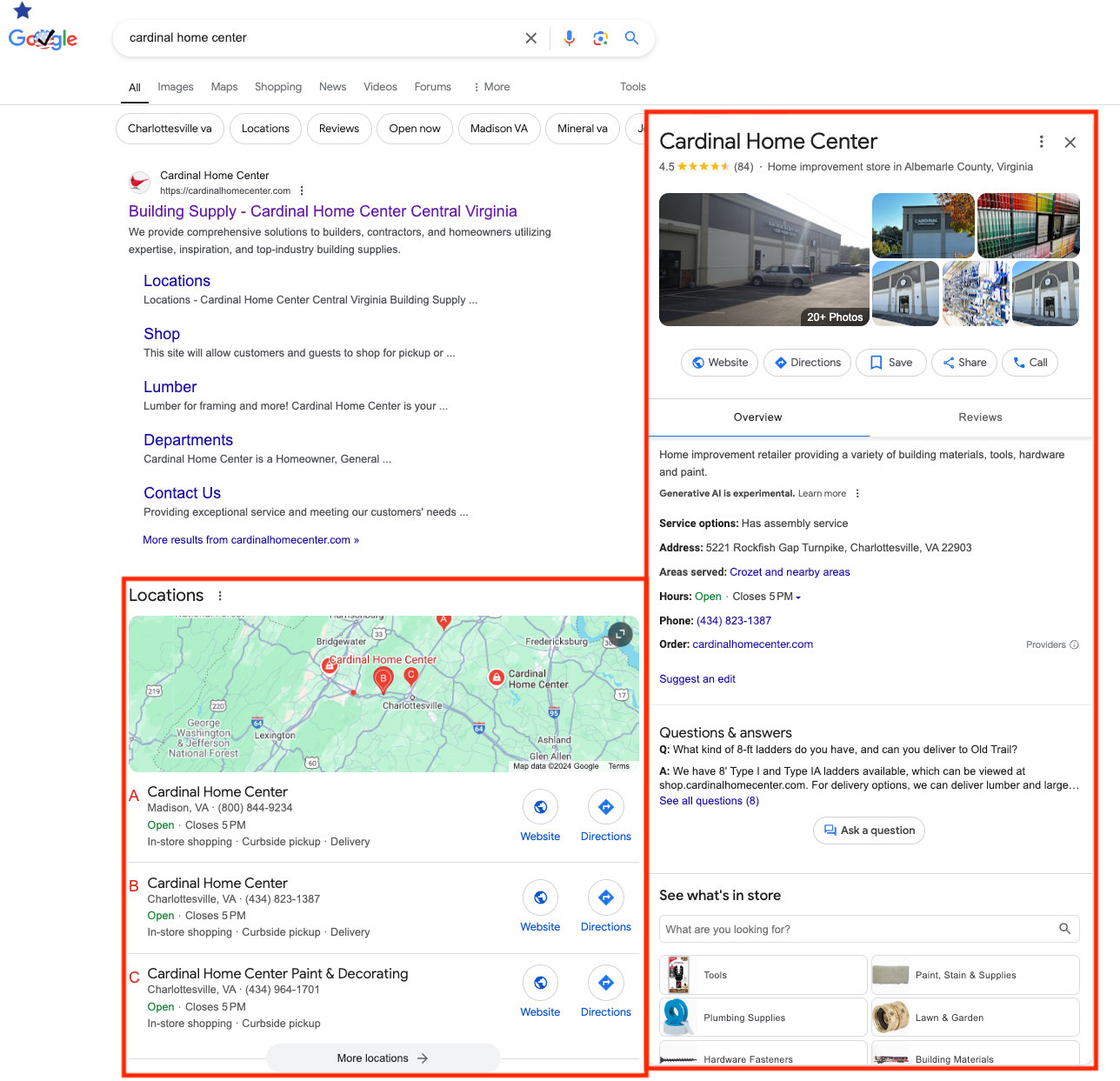
Task: Focus the What are you looking for field
Action: tap(857, 929)
